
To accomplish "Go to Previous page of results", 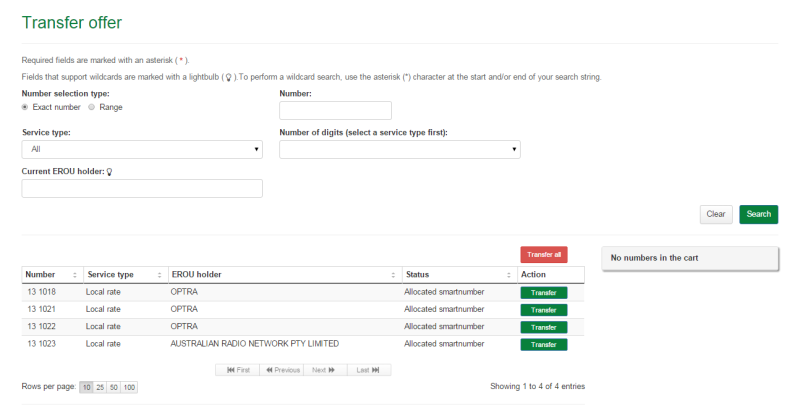I will pyautogui.click(x=281, y=370).
